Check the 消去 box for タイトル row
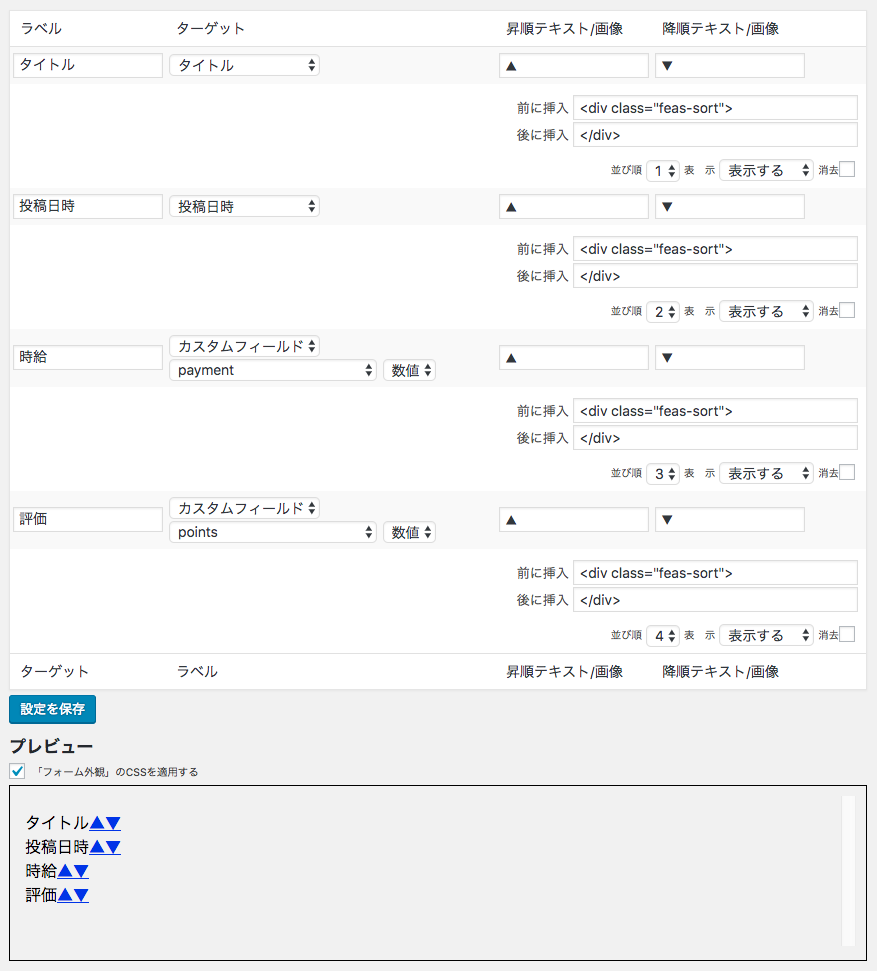Screen dimensions: 877x971 847,169
